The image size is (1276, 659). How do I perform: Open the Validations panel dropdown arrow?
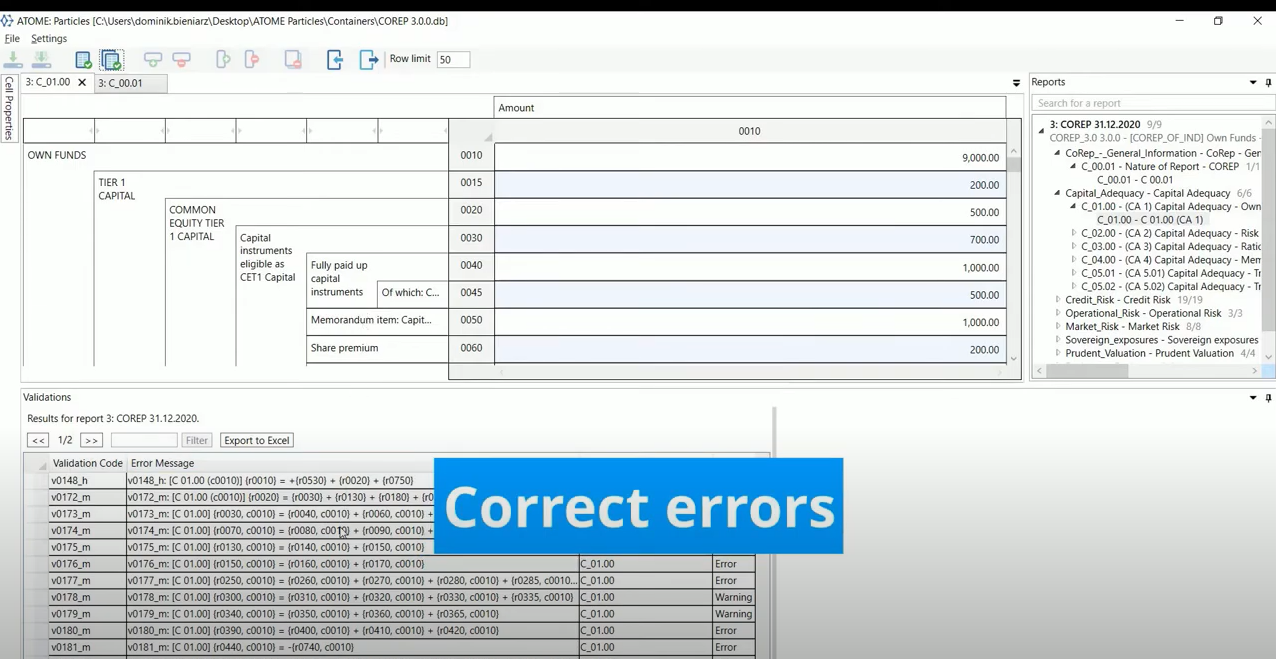(x=1253, y=398)
